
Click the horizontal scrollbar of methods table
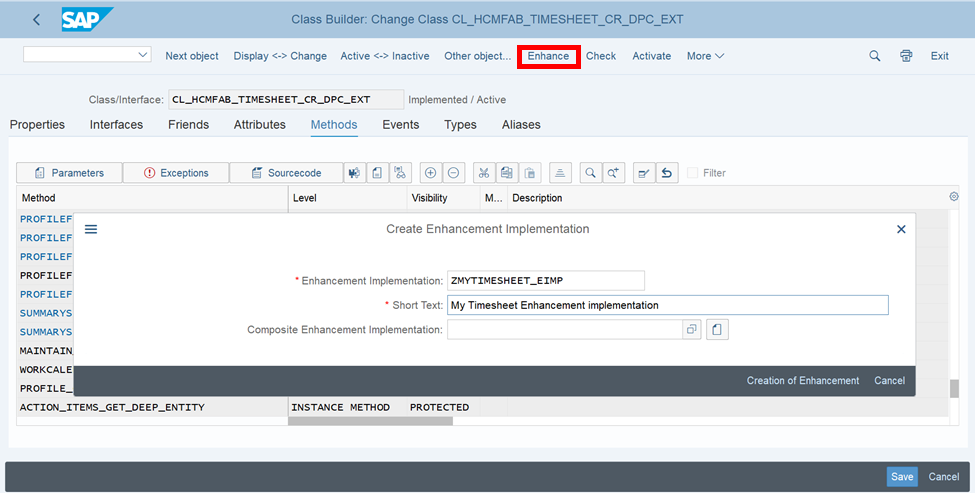pos(371,421)
